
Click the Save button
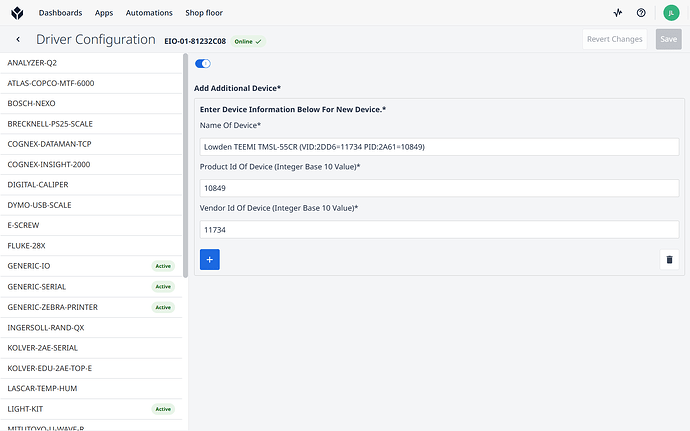668,39
